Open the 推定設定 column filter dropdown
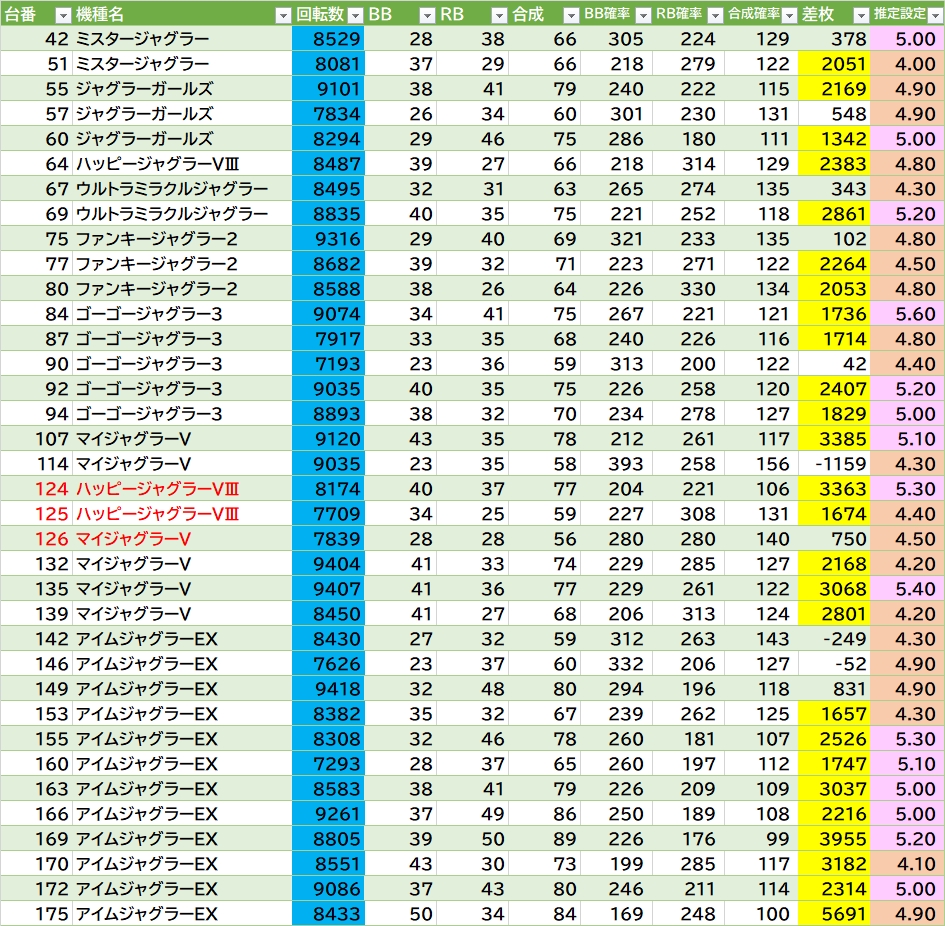This screenshot has width=945, height=926. (936, 16)
